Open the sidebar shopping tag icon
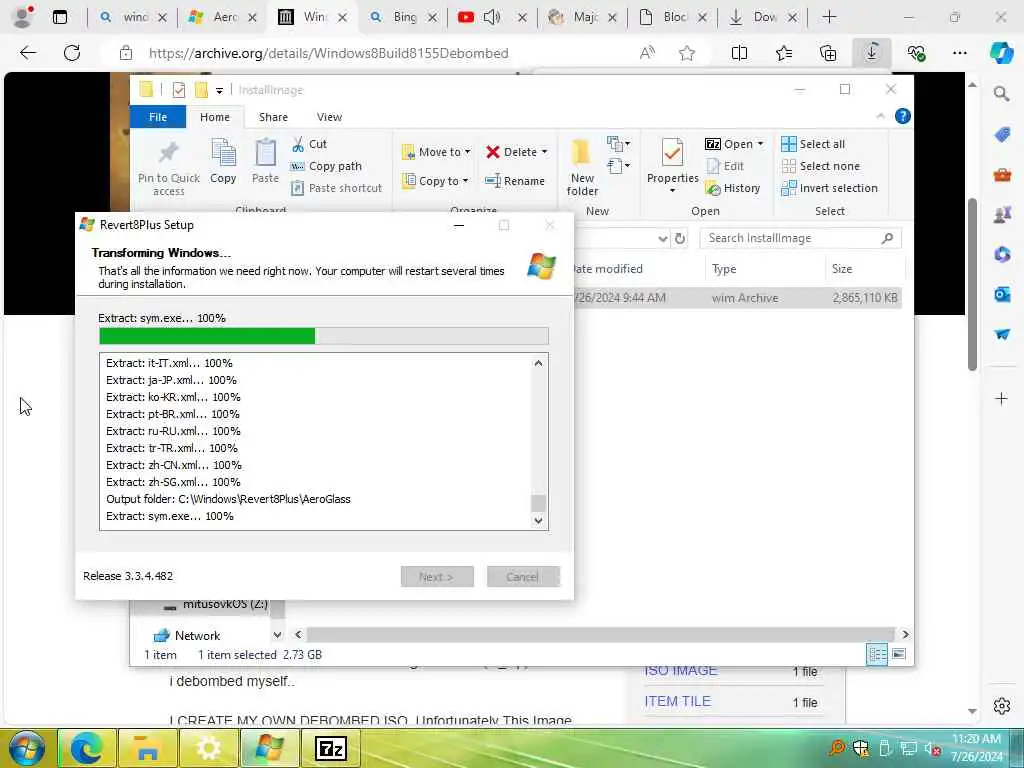 pyautogui.click(x=1002, y=135)
